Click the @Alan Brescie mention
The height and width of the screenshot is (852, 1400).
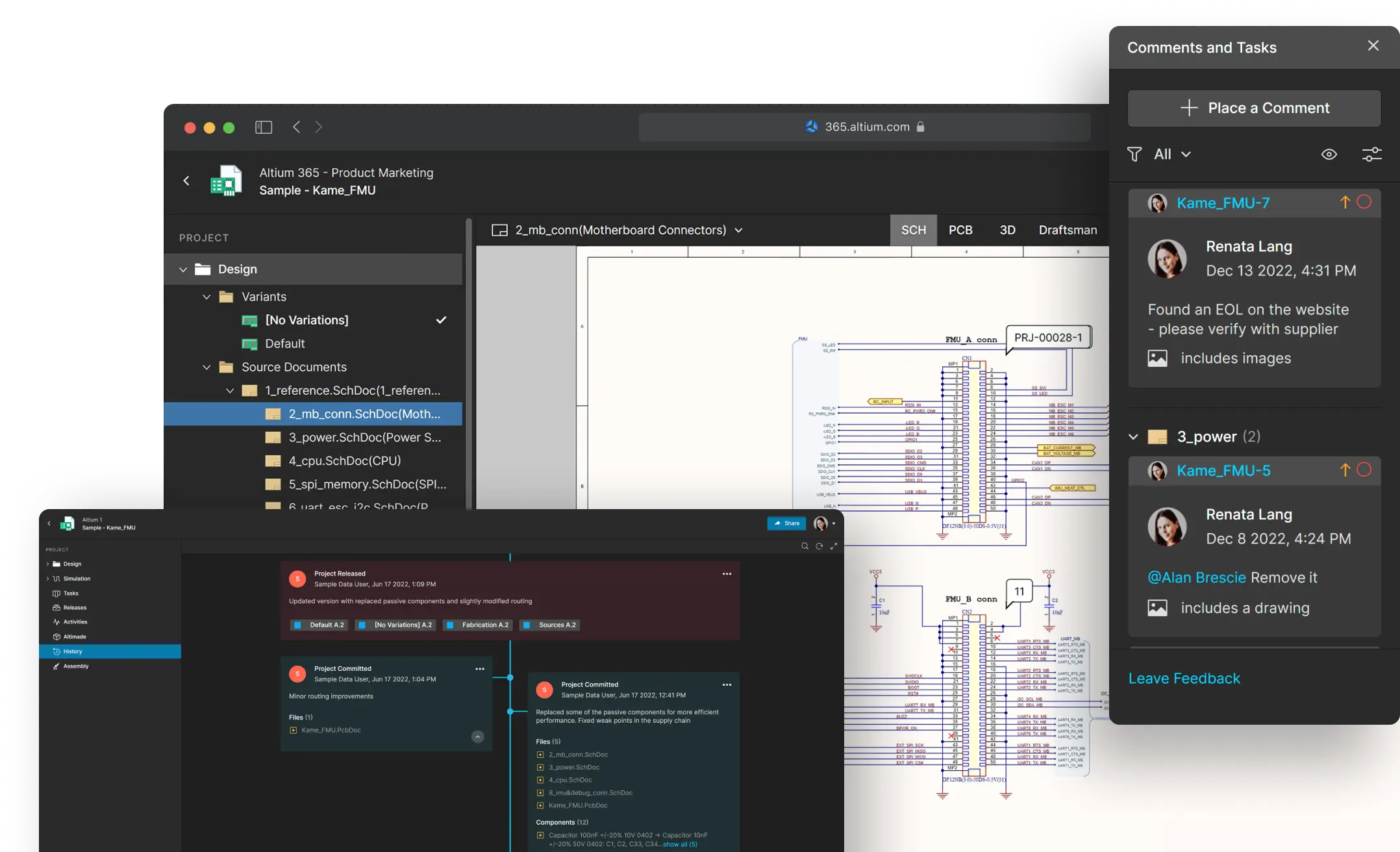[1197, 577]
